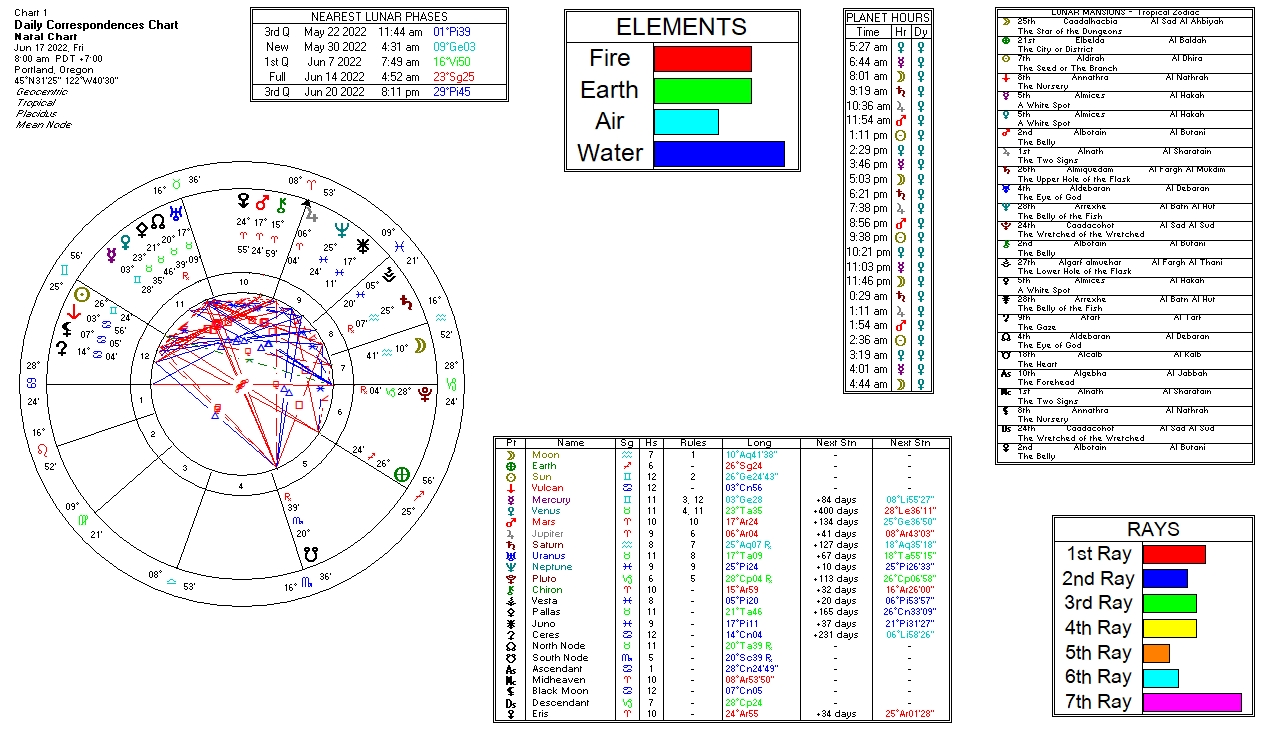Click the 'NEAREST LUNAR PHASES' header
This screenshot has height=741, width=1267.
379,17
